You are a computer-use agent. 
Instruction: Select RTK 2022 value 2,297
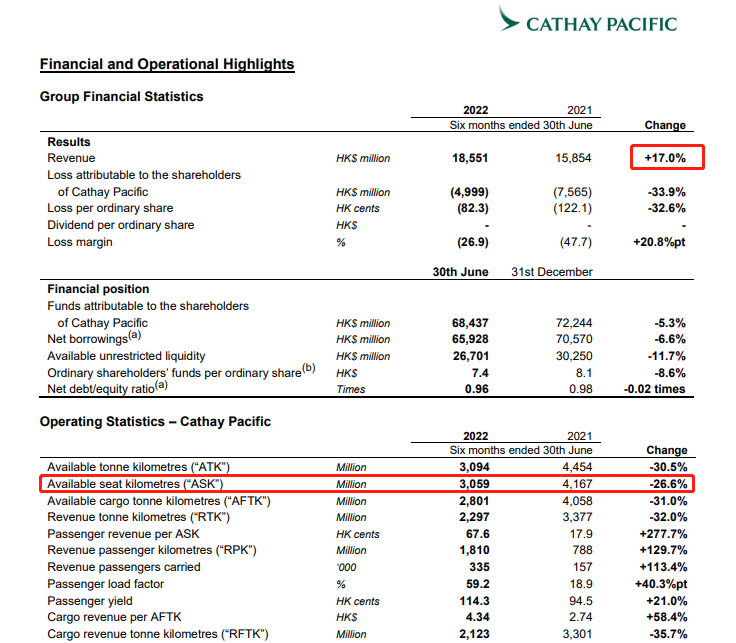point(474,517)
